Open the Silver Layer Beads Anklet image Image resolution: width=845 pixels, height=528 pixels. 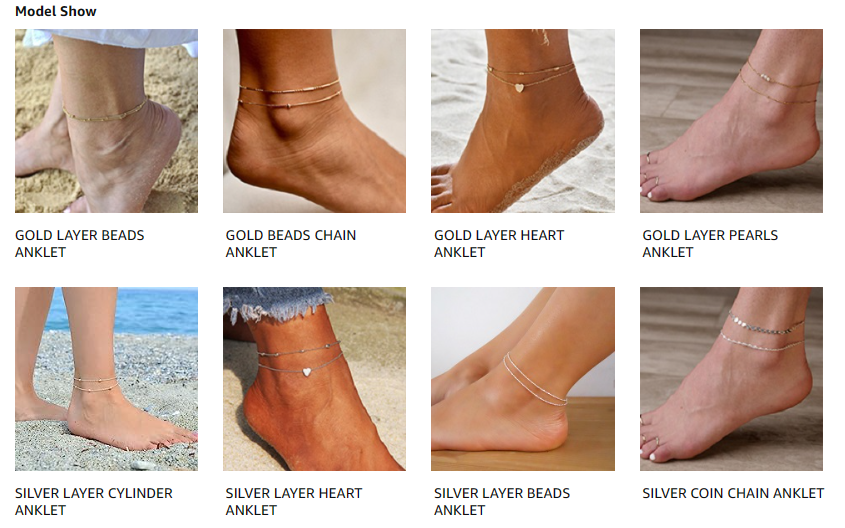coord(523,379)
